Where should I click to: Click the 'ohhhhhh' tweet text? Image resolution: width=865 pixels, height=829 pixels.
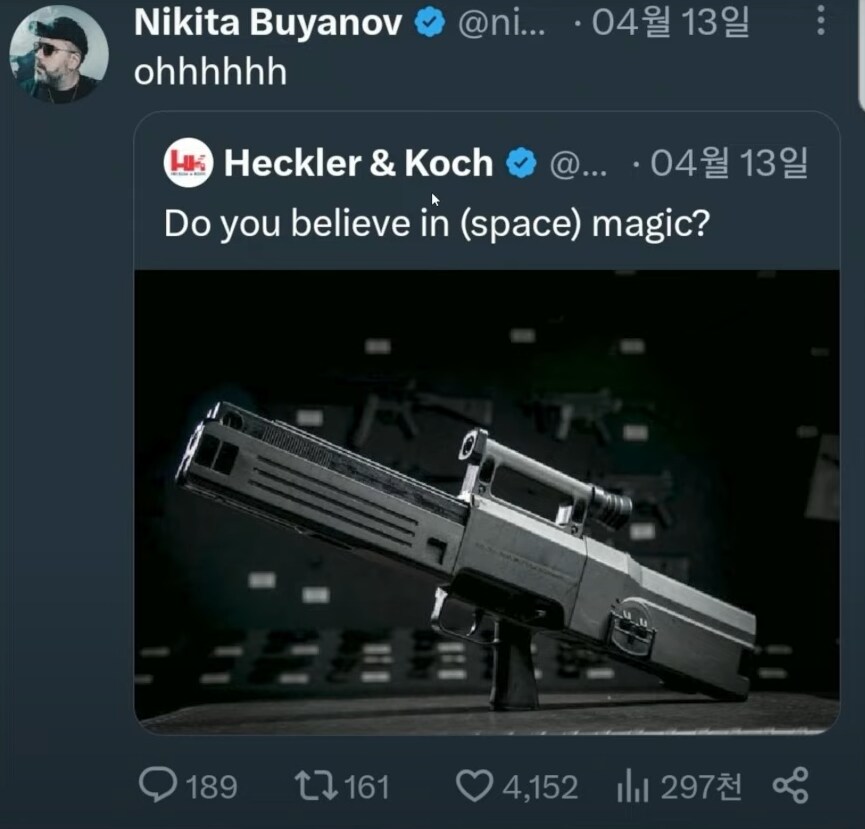coord(210,73)
